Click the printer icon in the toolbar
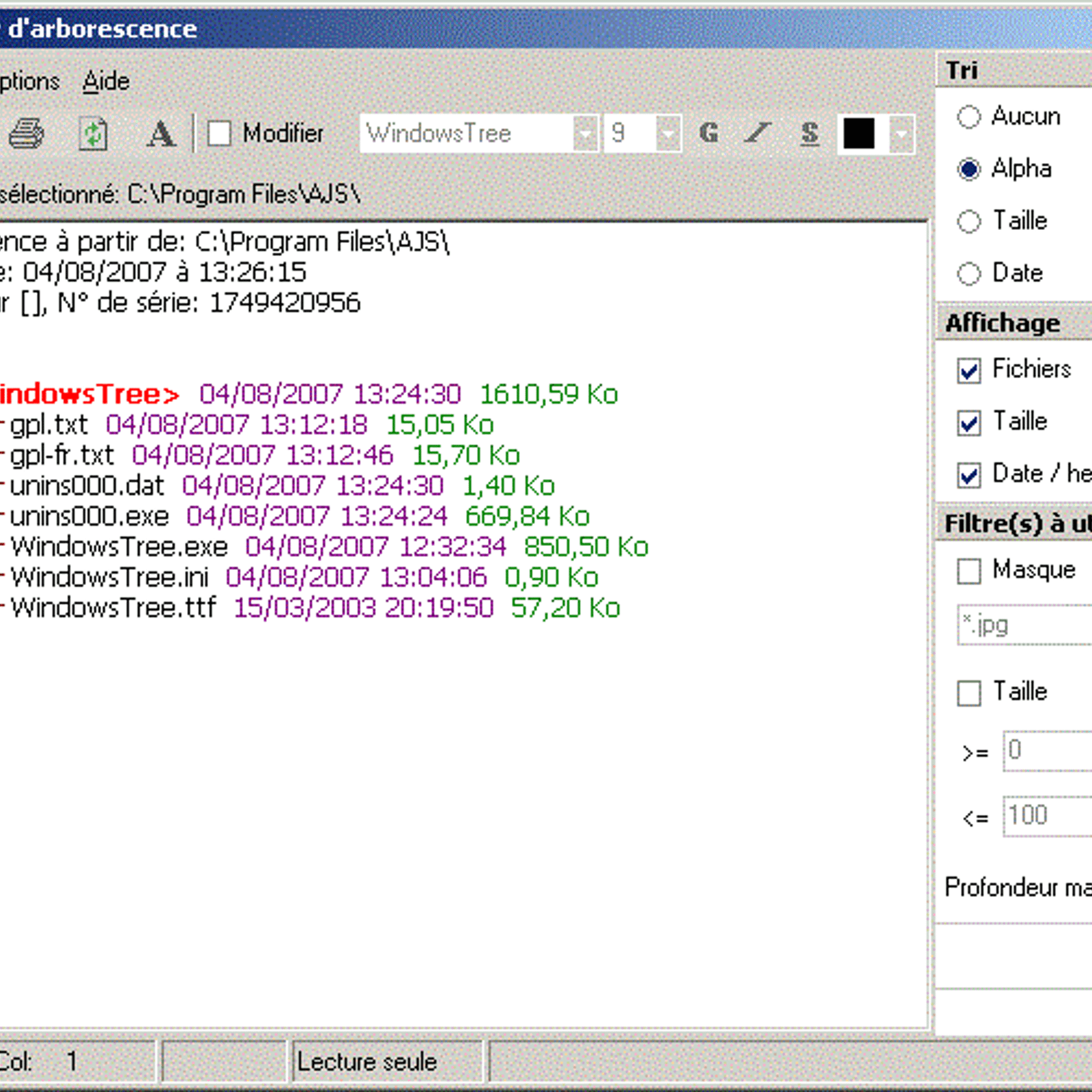The width and height of the screenshot is (1092, 1092). pos(27,133)
